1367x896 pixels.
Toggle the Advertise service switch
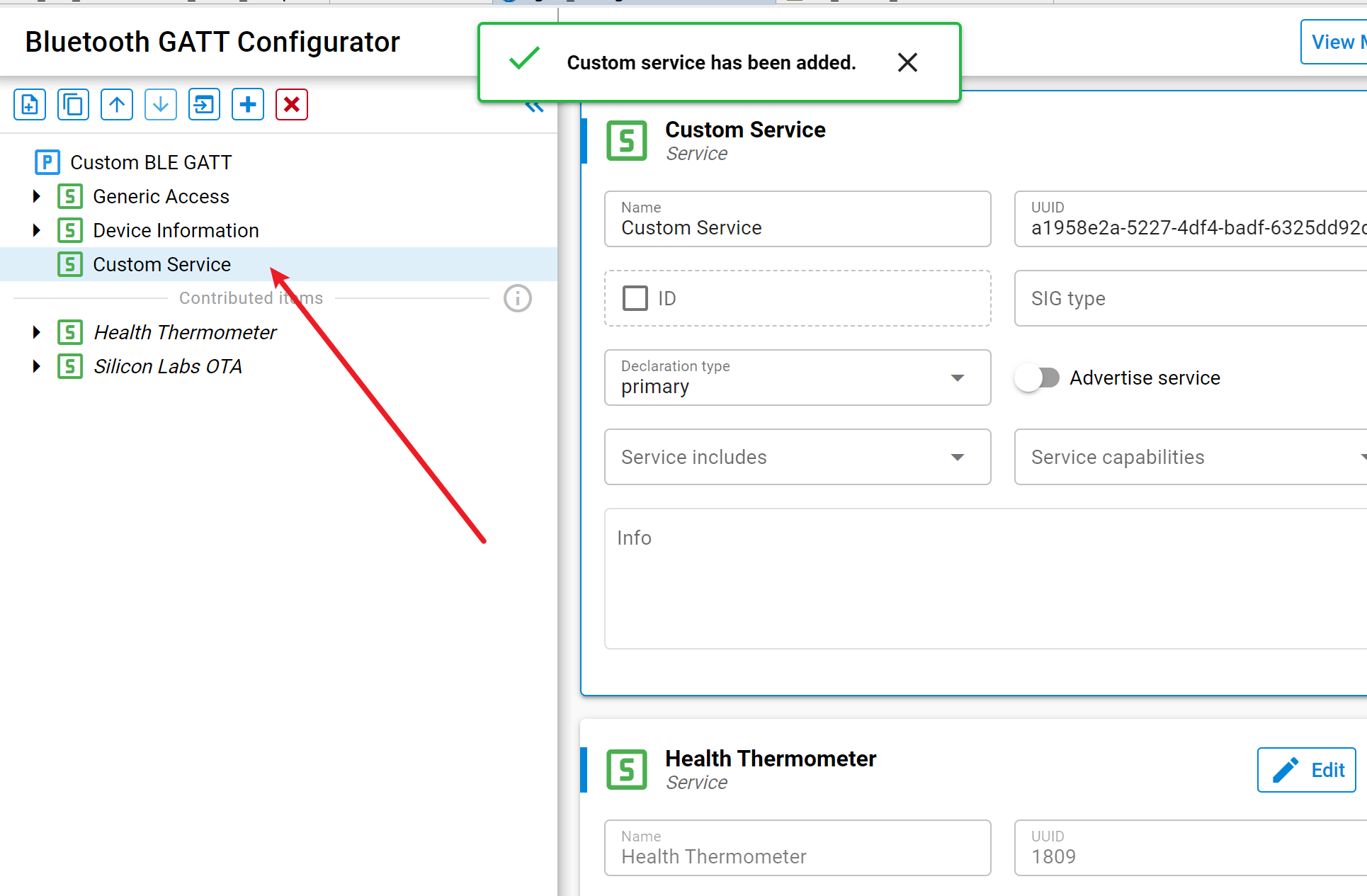tap(1037, 378)
